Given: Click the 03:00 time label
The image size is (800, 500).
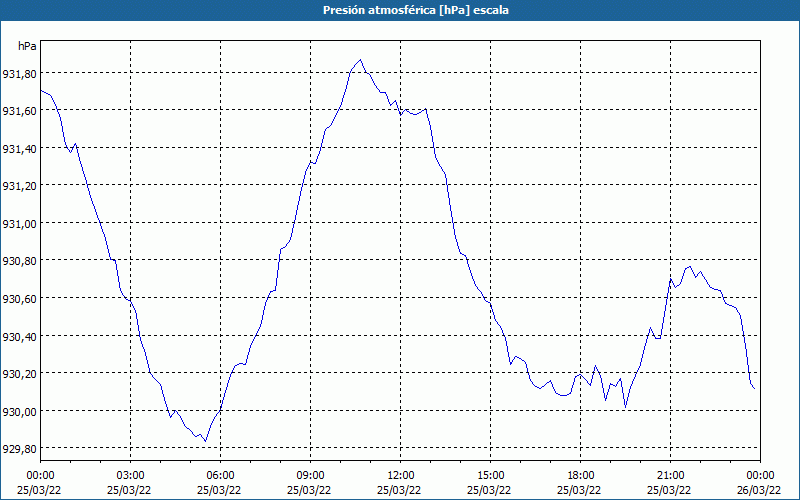Looking at the screenshot, I should (x=131, y=476).
